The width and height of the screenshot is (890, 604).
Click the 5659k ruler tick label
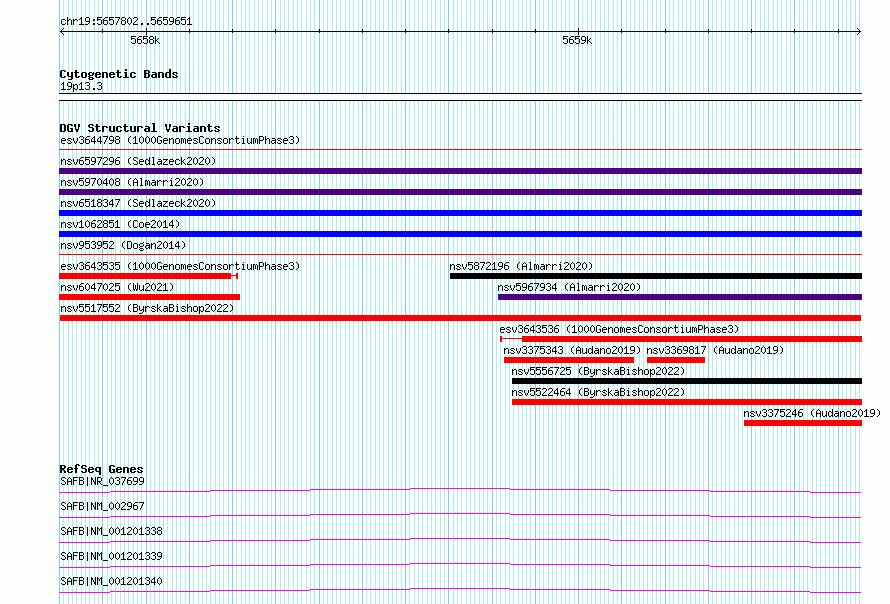(x=577, y=40)
